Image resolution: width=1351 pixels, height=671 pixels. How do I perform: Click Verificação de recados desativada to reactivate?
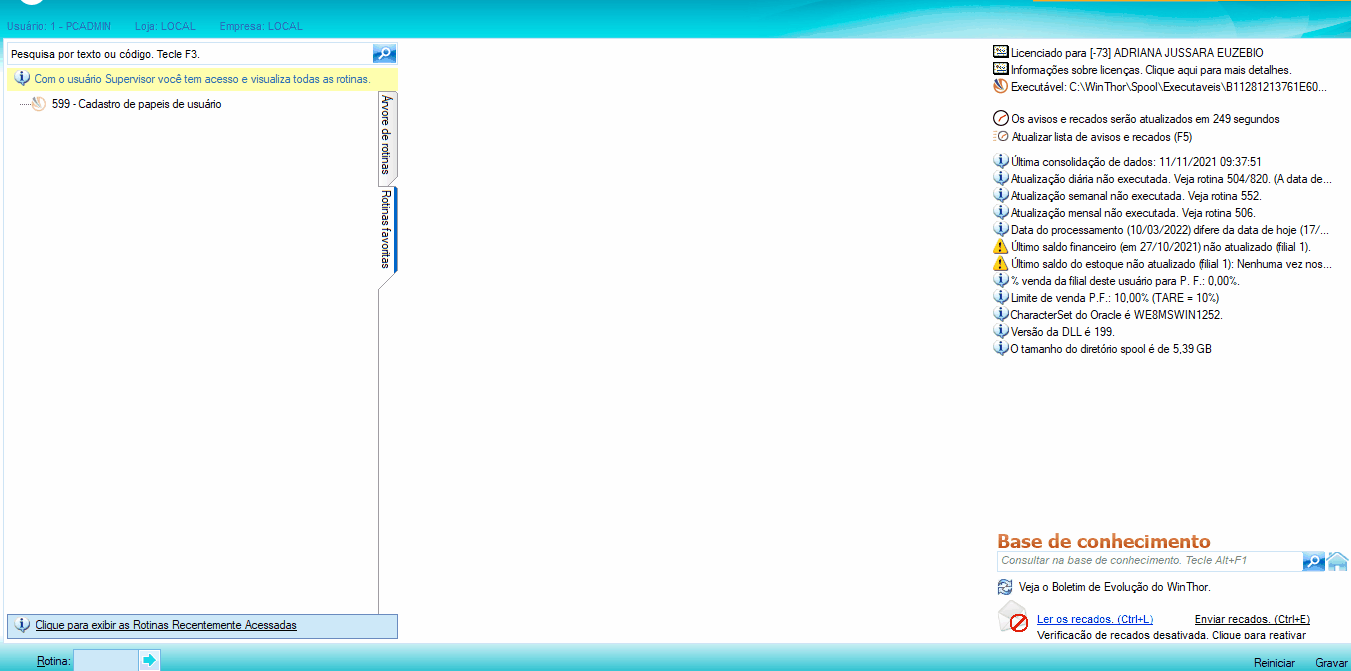[1171, 635]
